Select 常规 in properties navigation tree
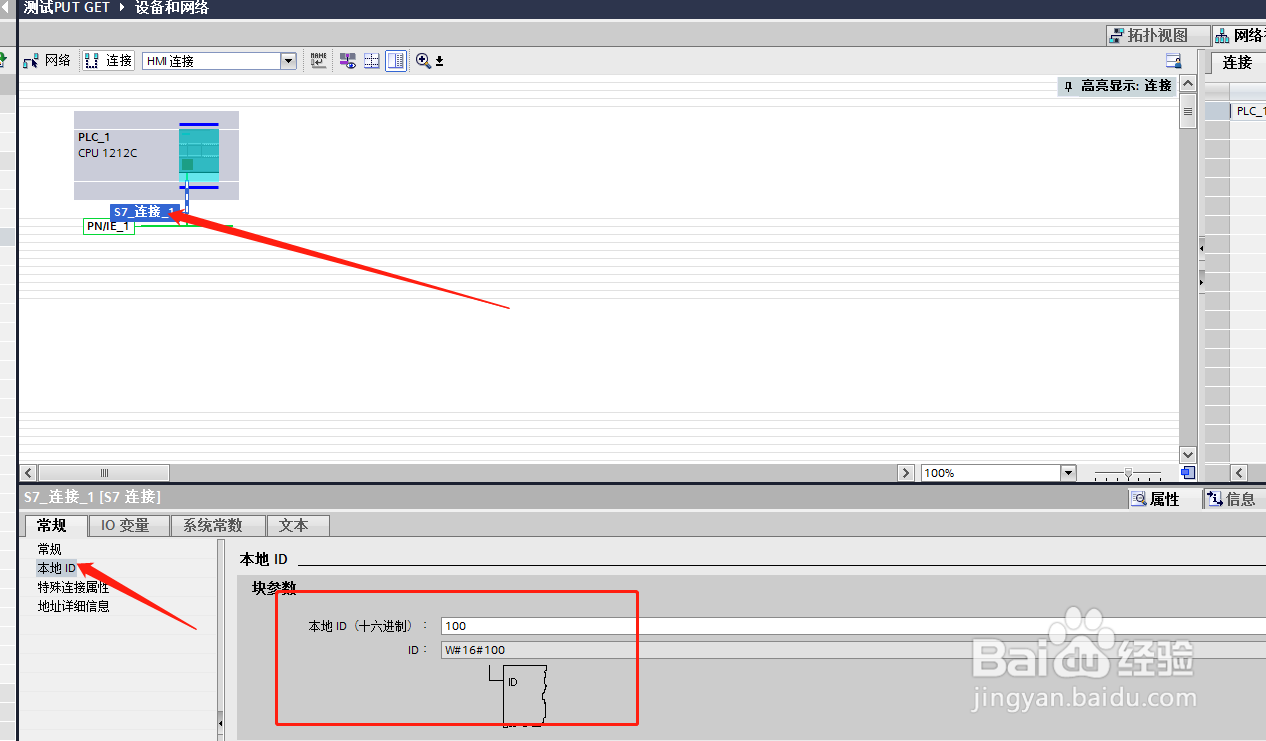Screen dimensions: 1266x741 click(50, 549)
